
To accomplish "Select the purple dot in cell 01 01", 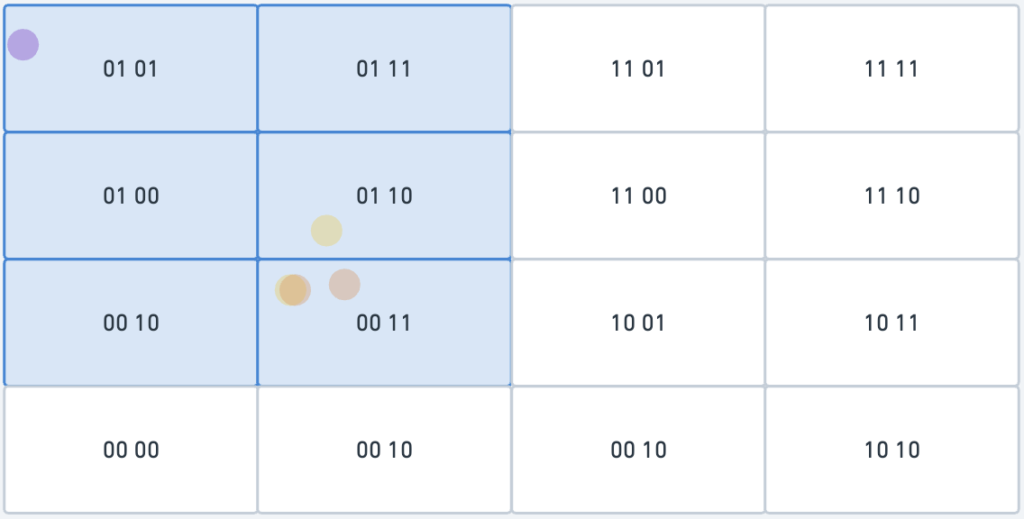I will 23,45.
